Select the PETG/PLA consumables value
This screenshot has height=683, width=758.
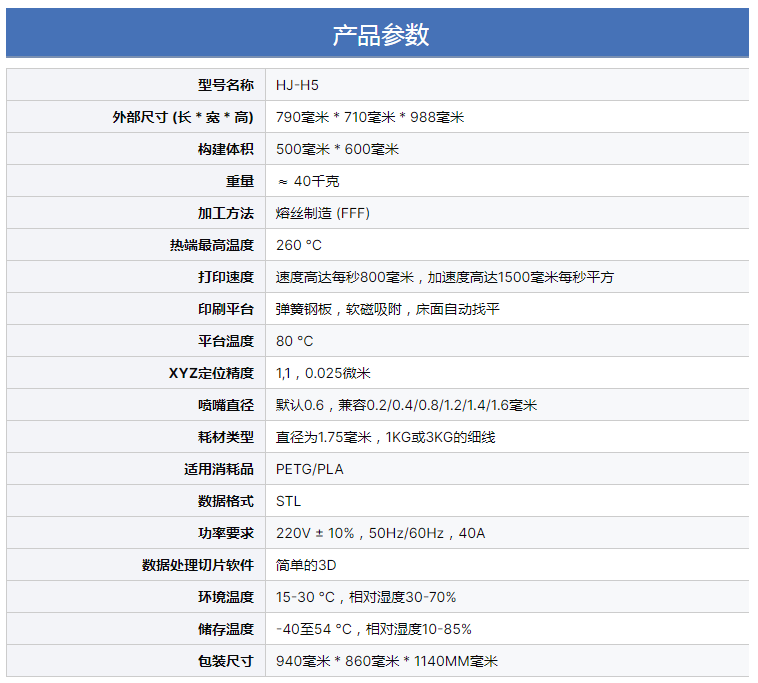pyautogui.click(x=309, y=469)
